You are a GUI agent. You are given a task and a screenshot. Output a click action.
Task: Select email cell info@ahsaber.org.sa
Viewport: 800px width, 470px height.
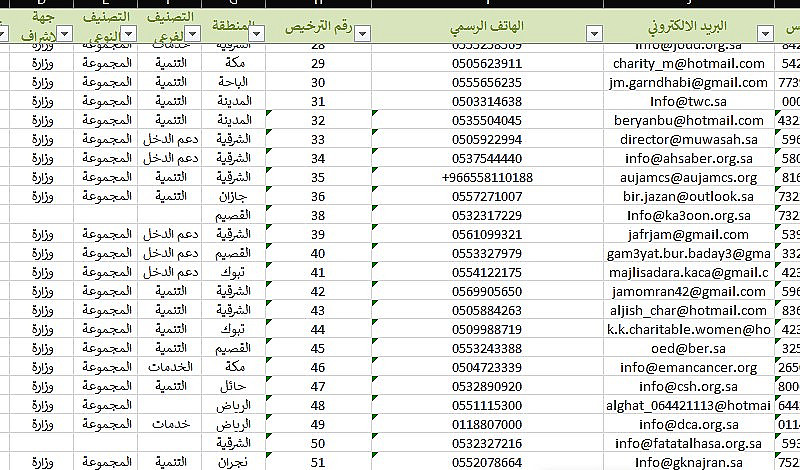[x=689, y=158]
